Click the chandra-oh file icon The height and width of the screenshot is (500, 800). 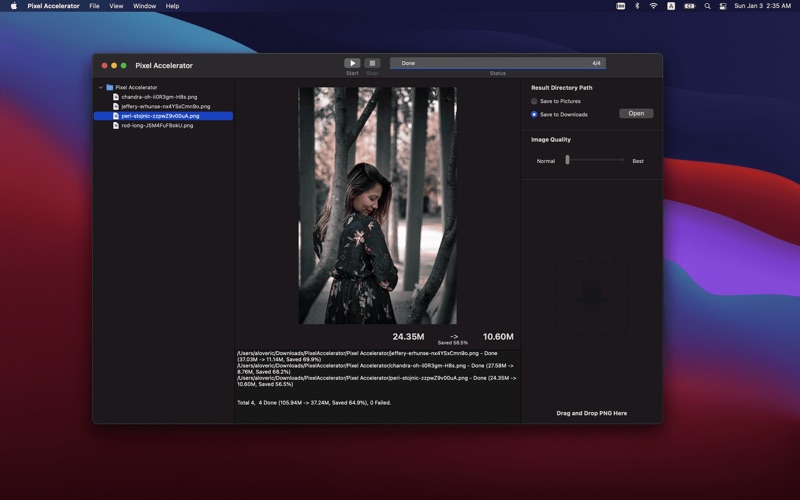(116, 97)
